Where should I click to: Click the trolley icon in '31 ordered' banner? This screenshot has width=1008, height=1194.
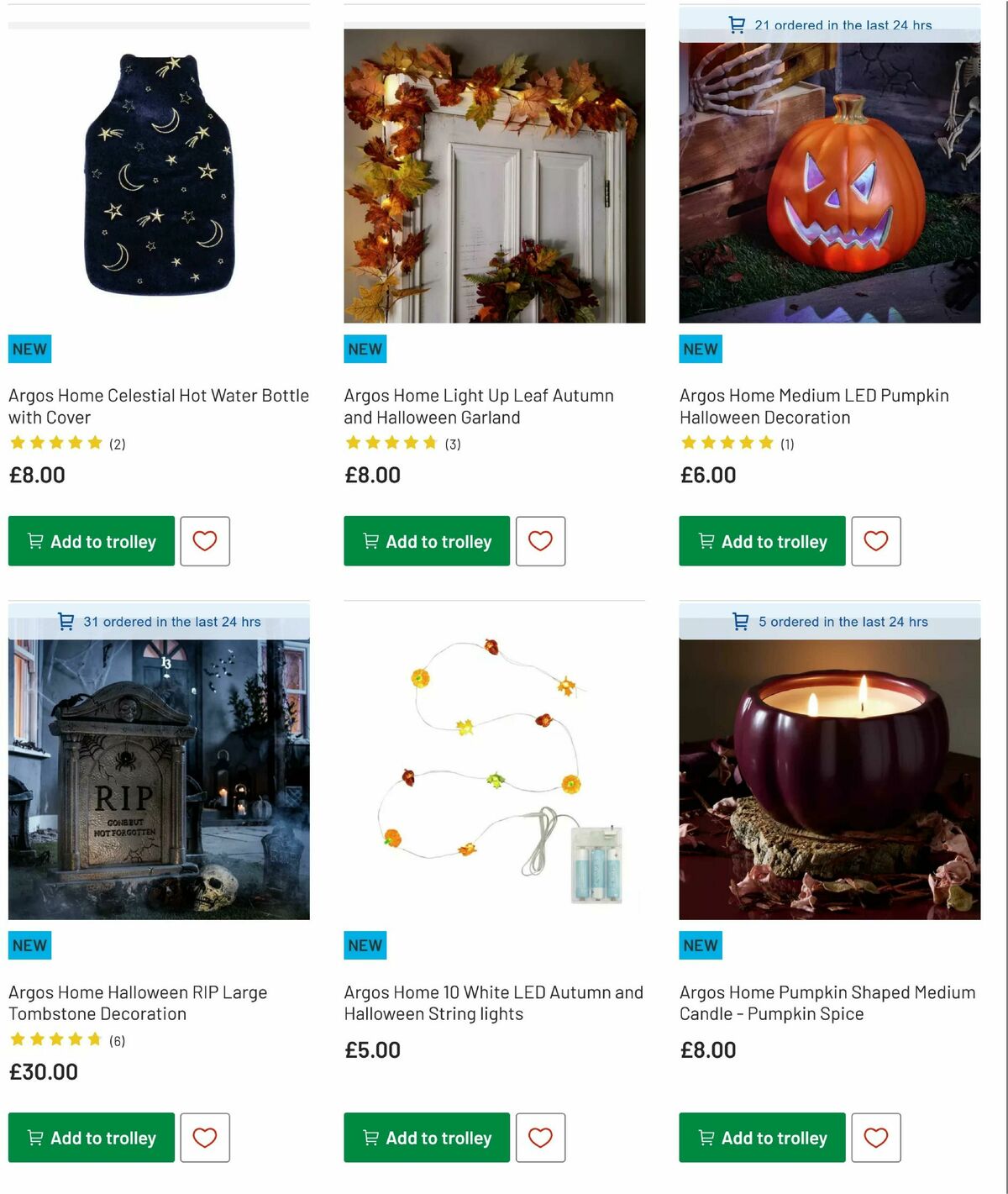[66, 622]
